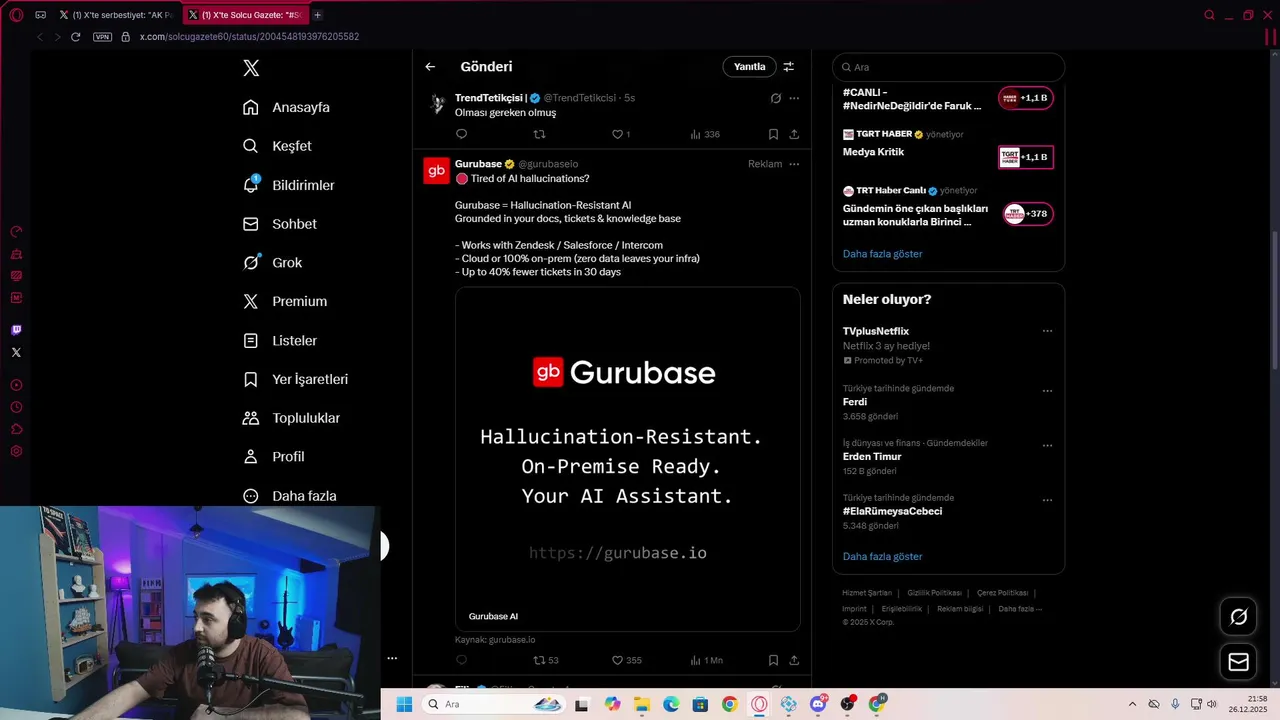Show more trends under Neler oluyor
1280x720 pixels.
coord(882,556)
